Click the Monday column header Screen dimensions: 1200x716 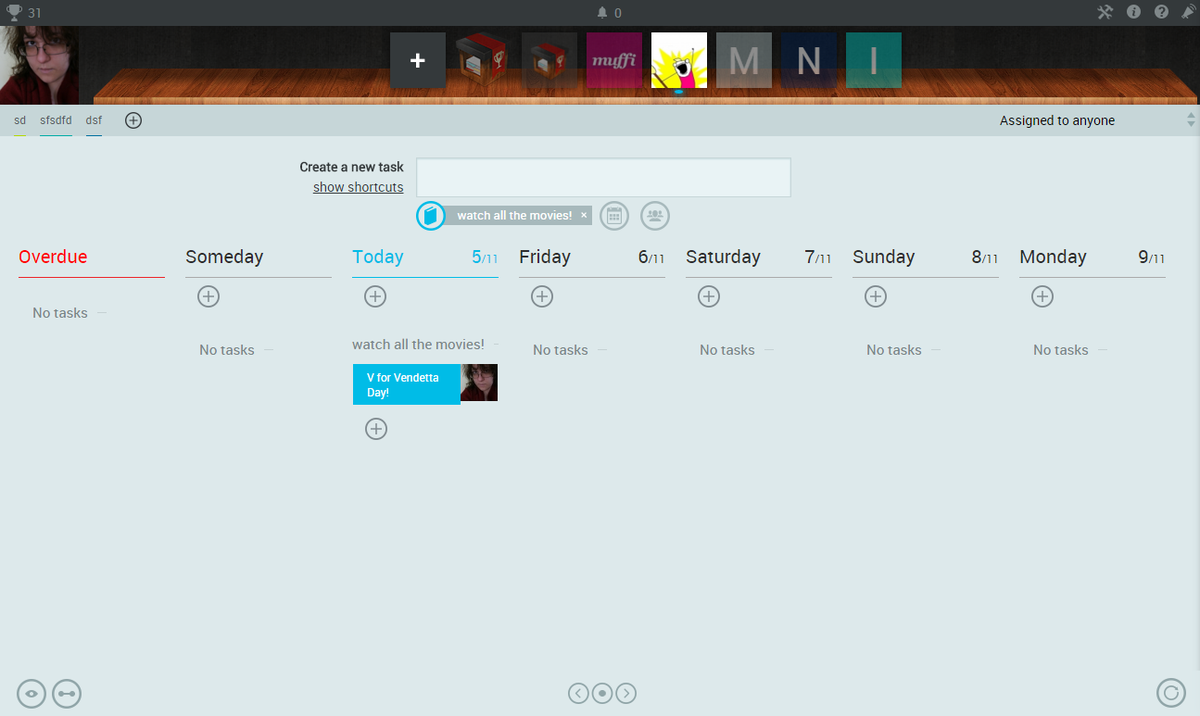pyautogui.click(x=1053, y=258)
